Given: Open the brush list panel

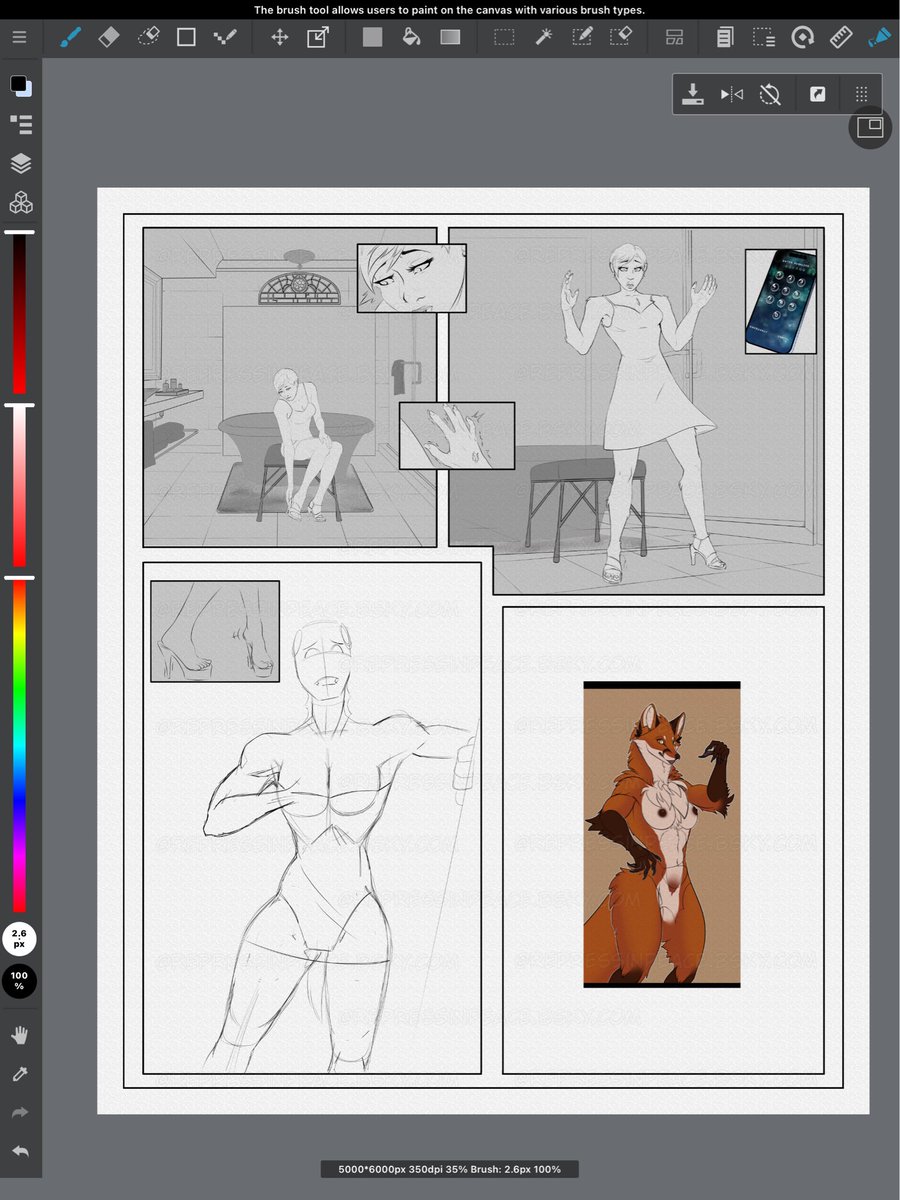Looking at the screenshot, I should [21, 124].
